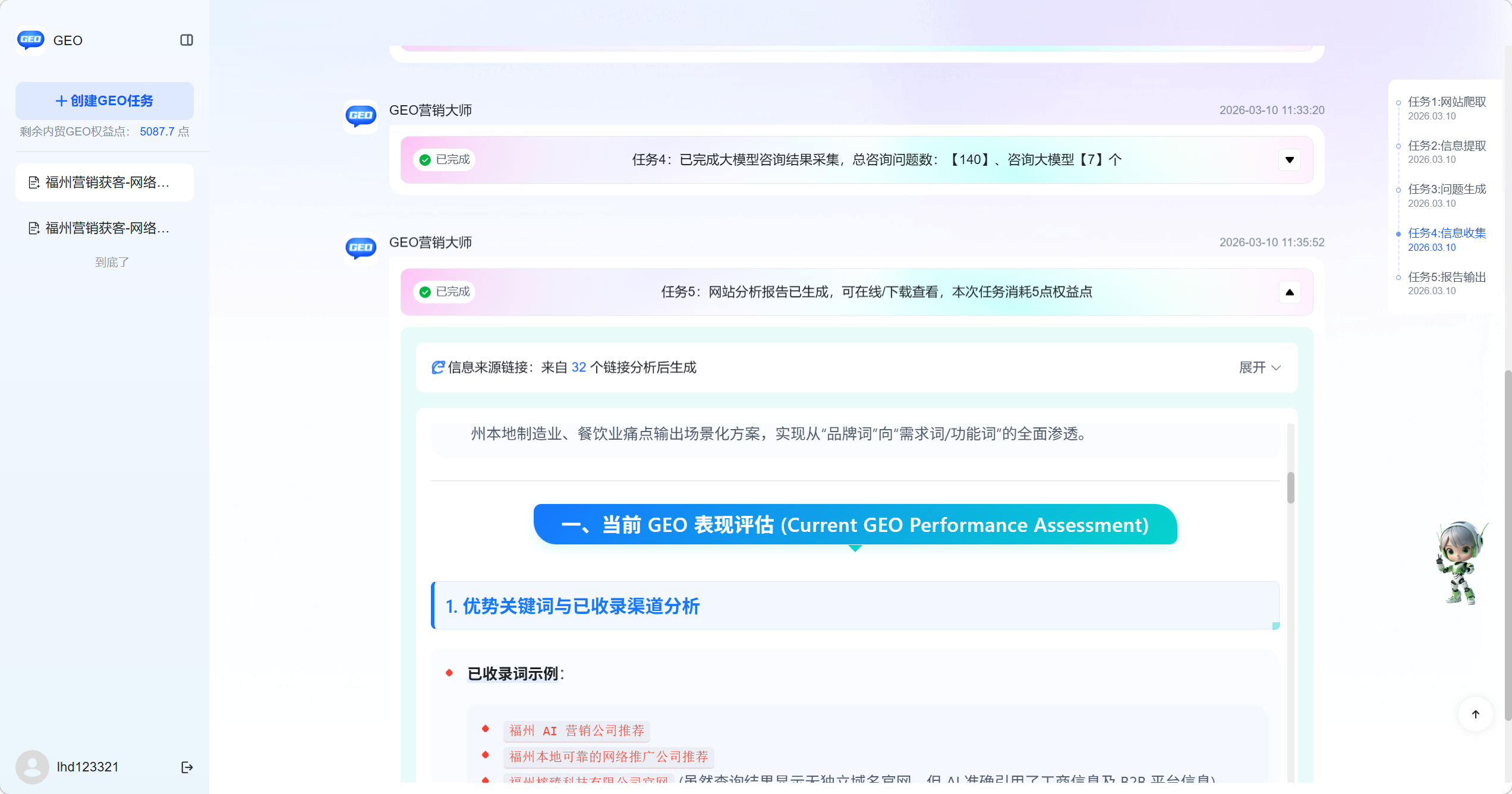The height and width of the screenshot is (794, 1512).
Task: Click the link icon beside 信息来源链接
Action: pos(438,367)
